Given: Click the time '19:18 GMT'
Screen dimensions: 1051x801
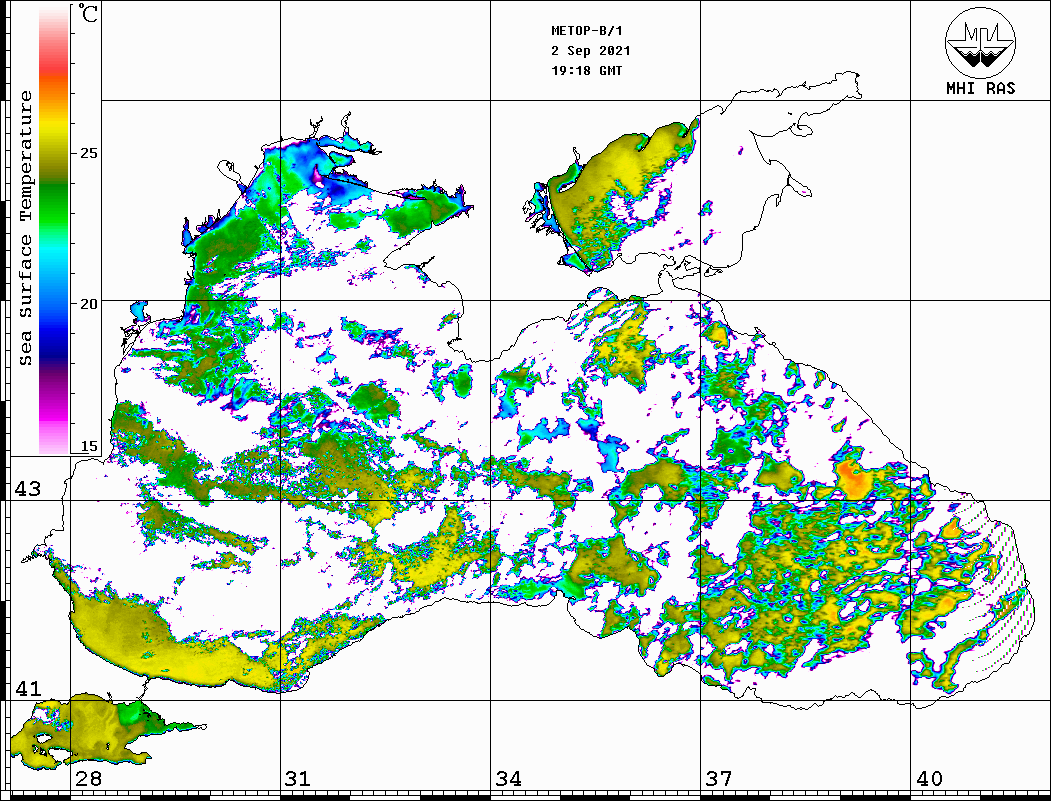Looking at the screenshot, I should point(586,70).
